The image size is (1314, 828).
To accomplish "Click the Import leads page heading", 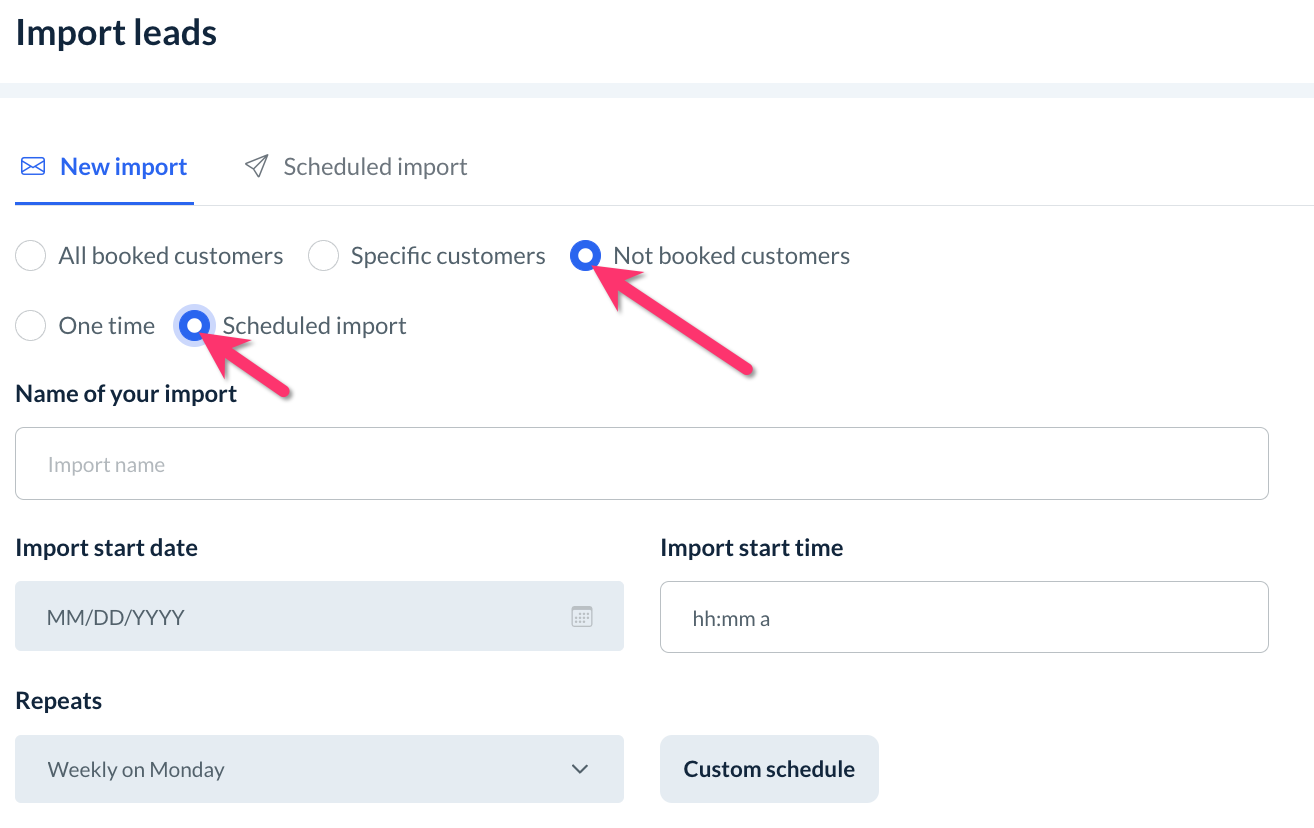I will [117, 33].
